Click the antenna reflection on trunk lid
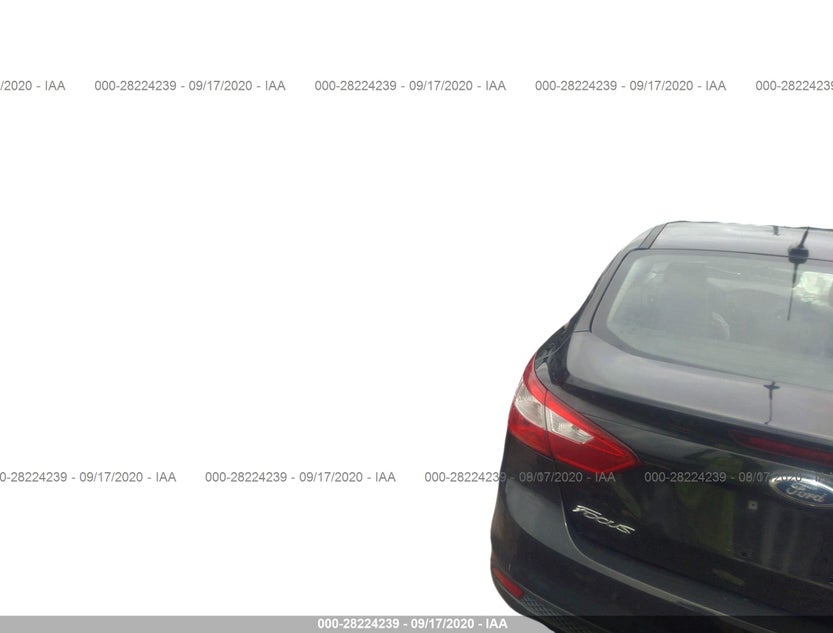The width and height of the screenshot is (833, 633). coord(770,402)
